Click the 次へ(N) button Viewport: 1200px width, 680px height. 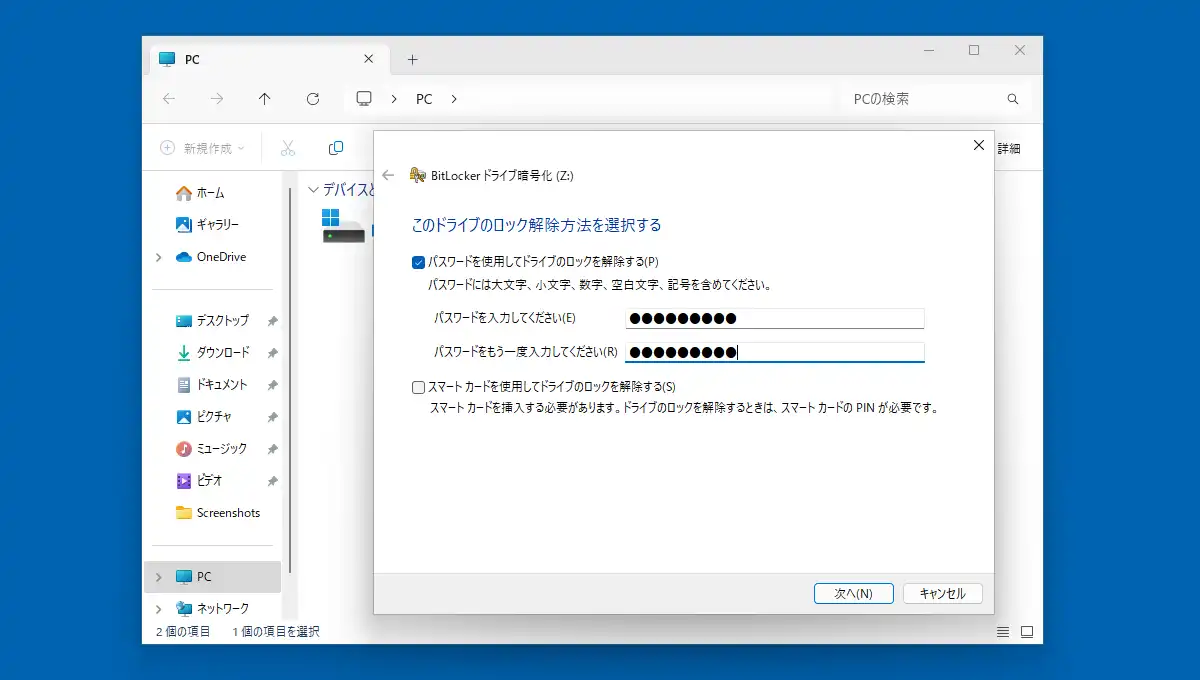[853, 593]
